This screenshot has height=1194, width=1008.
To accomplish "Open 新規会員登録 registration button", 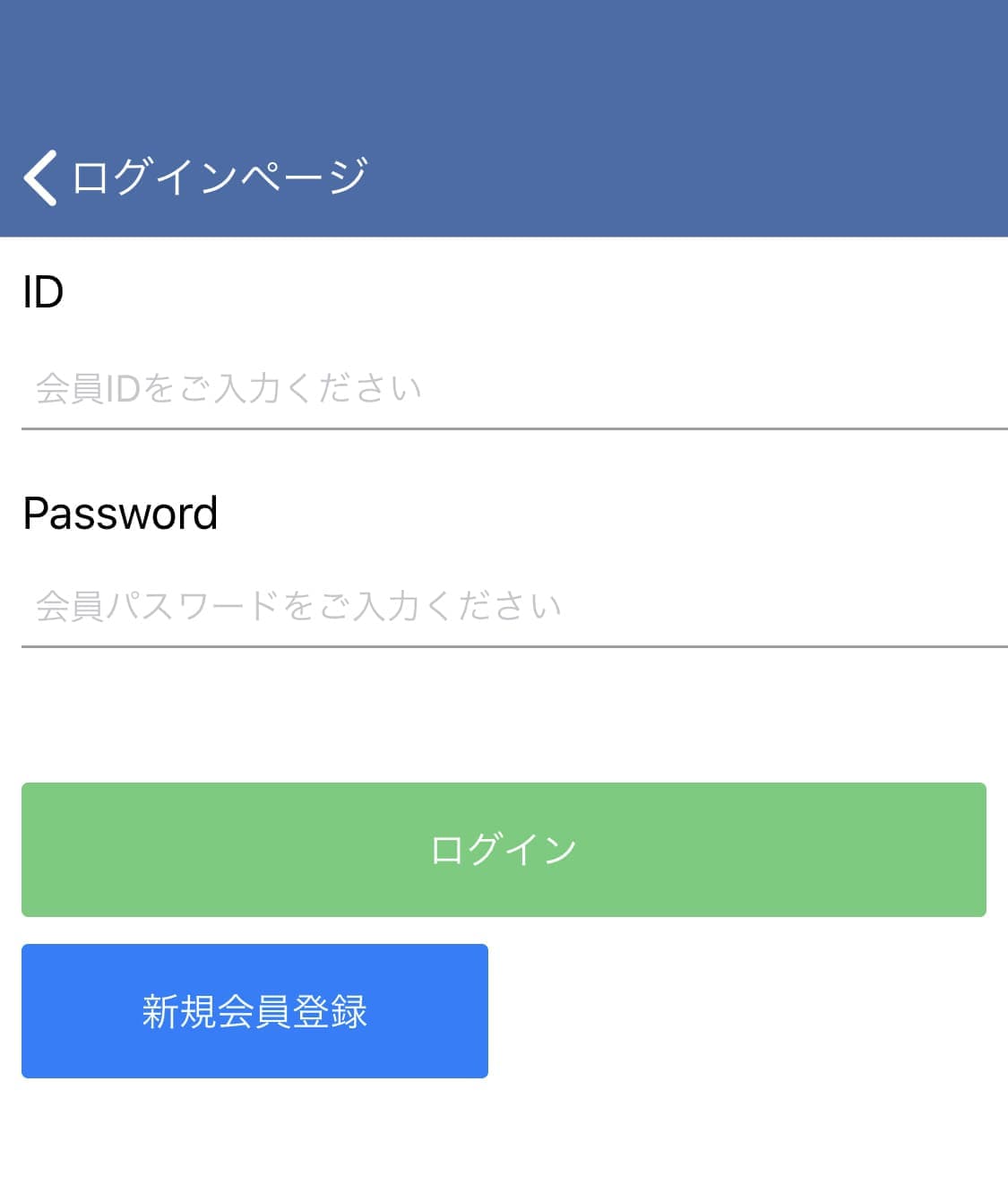I will click(x=254, y=1011).
